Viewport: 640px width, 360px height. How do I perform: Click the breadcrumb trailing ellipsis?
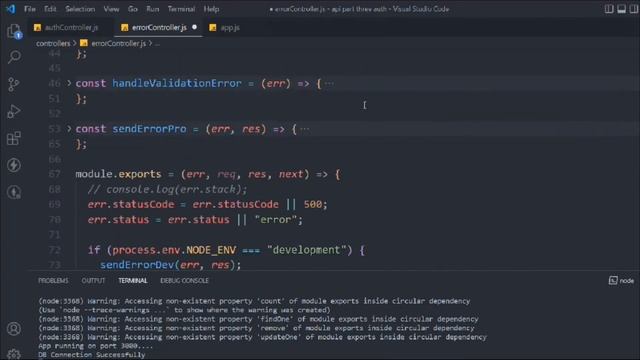(158, 43)
